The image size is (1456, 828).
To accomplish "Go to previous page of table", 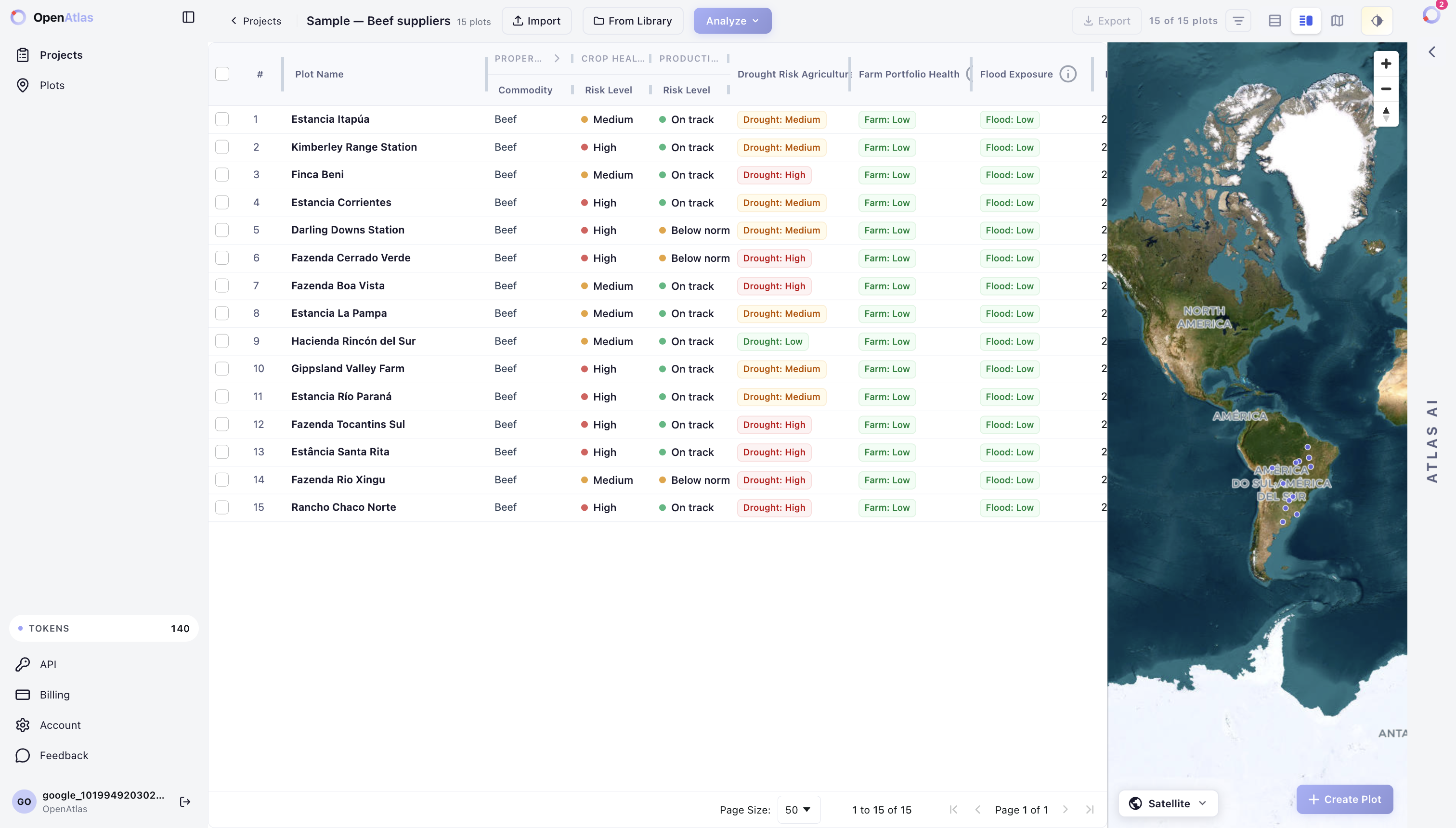I will 978,810.
